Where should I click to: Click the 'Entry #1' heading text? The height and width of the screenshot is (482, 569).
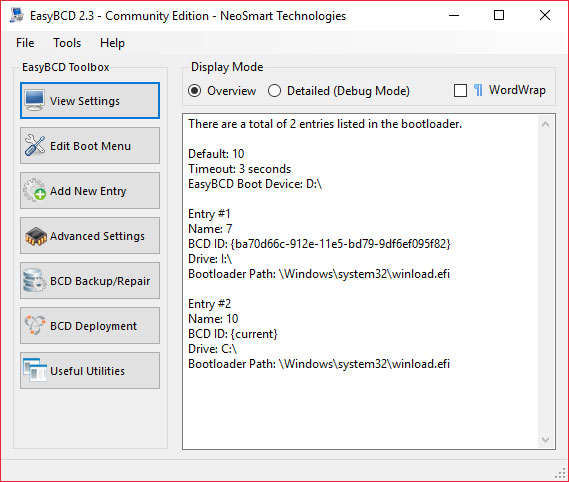pos(209,214)
